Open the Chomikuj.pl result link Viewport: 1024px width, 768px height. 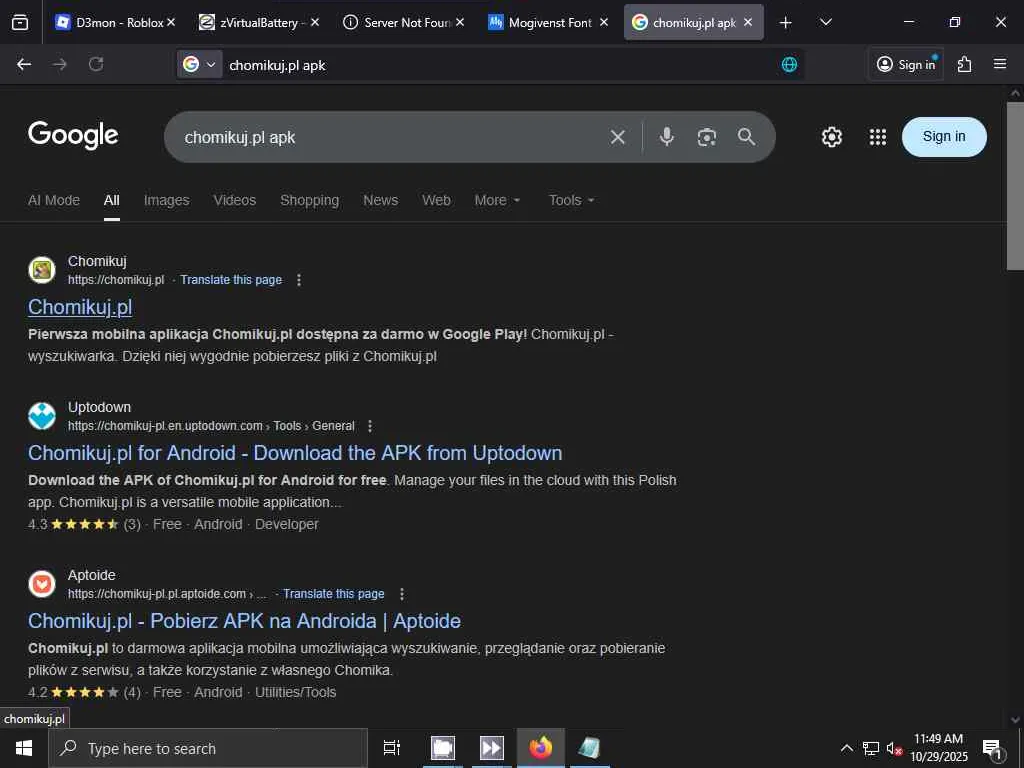(x=80, y=307)
